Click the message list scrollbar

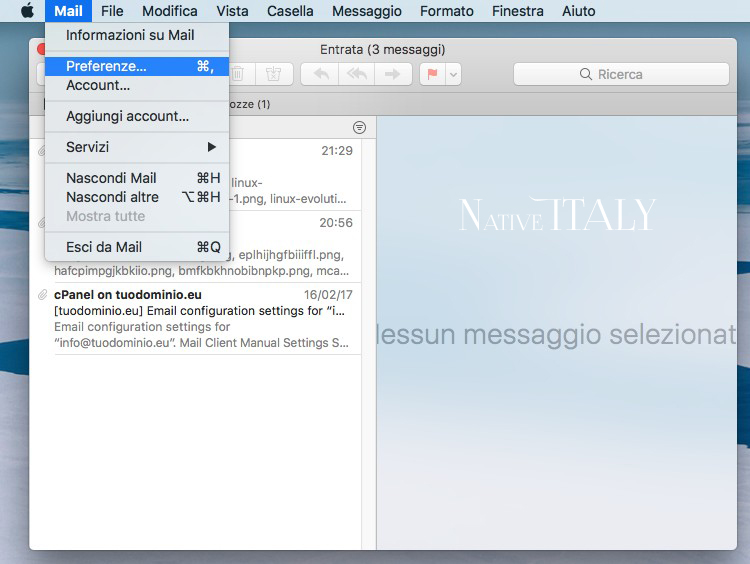(369, 344)
